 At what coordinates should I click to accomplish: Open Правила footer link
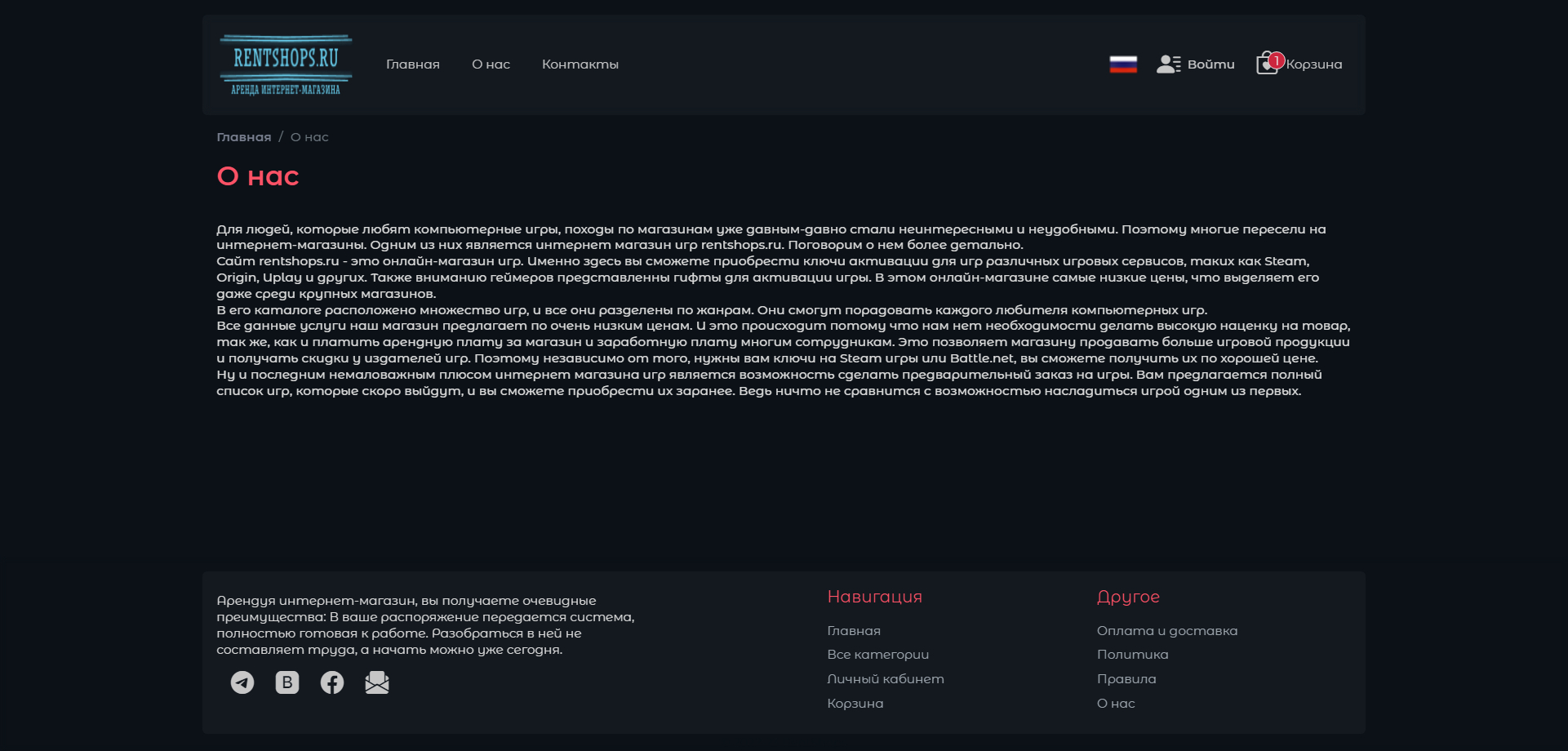[1126, 679]
